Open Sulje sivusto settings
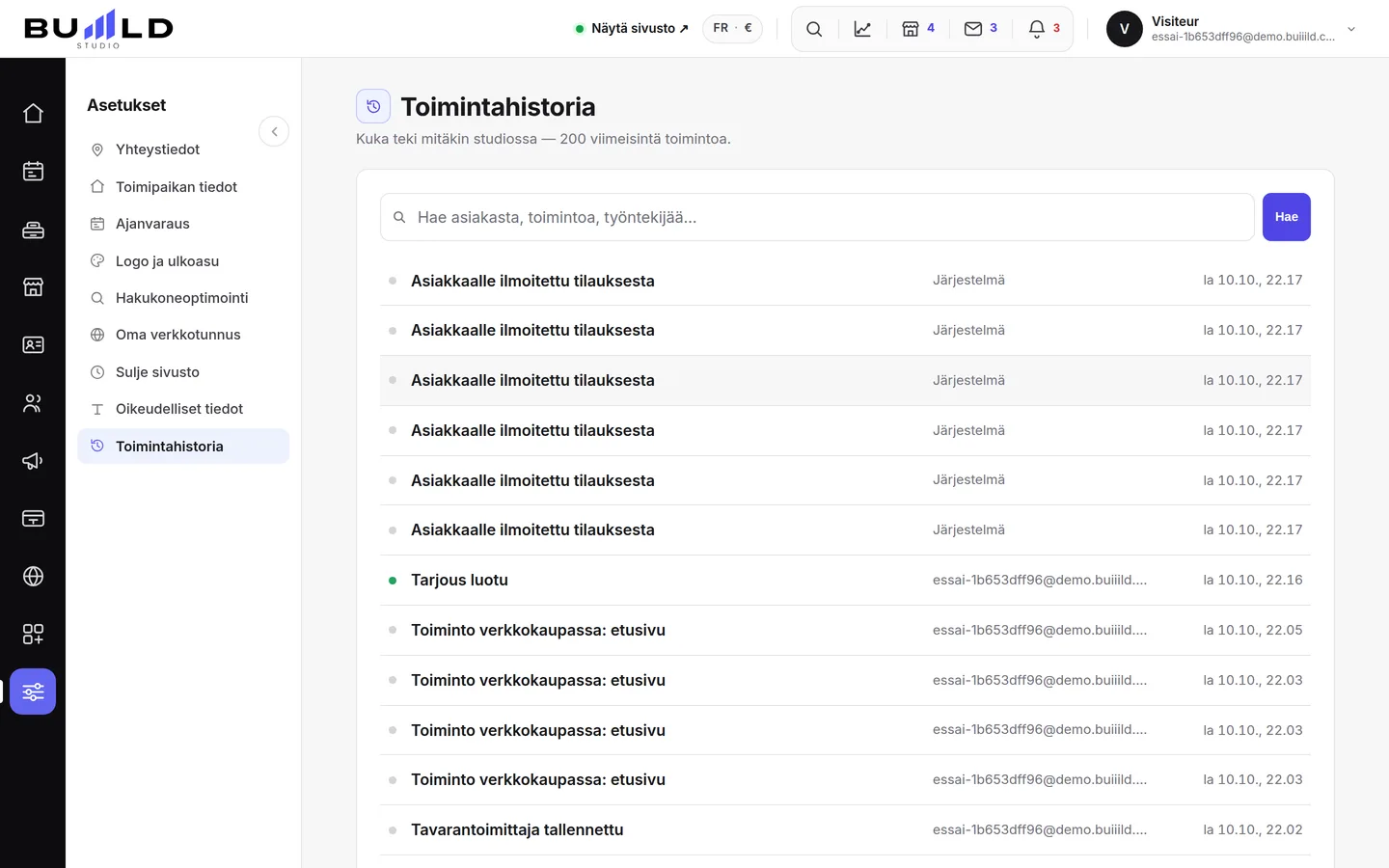Viewport: 1389px width, 868px height. coord(183,372)
